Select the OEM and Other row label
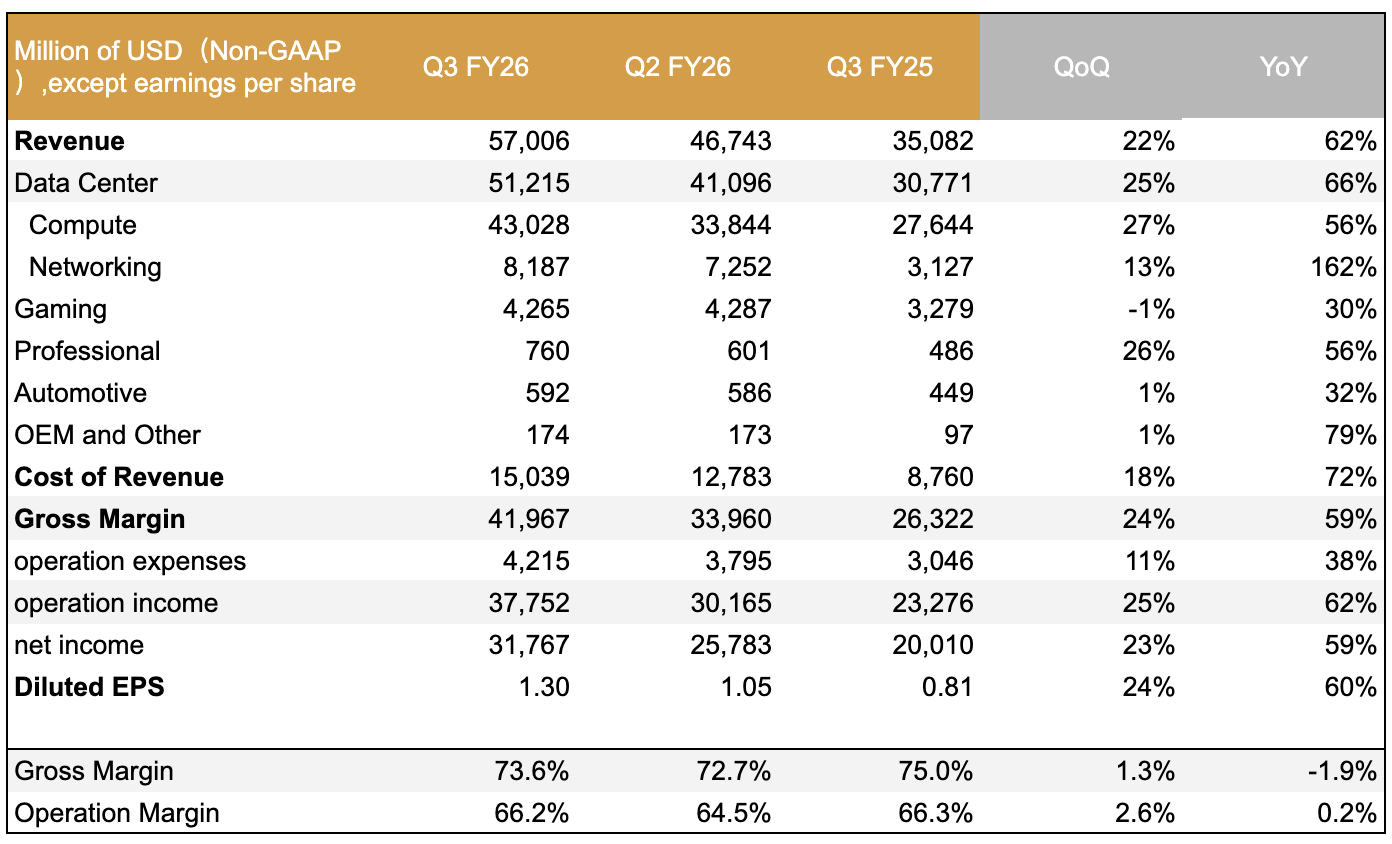Viewport: 1392px width, 844px height. pyautogui.click(x=107, y=435)
